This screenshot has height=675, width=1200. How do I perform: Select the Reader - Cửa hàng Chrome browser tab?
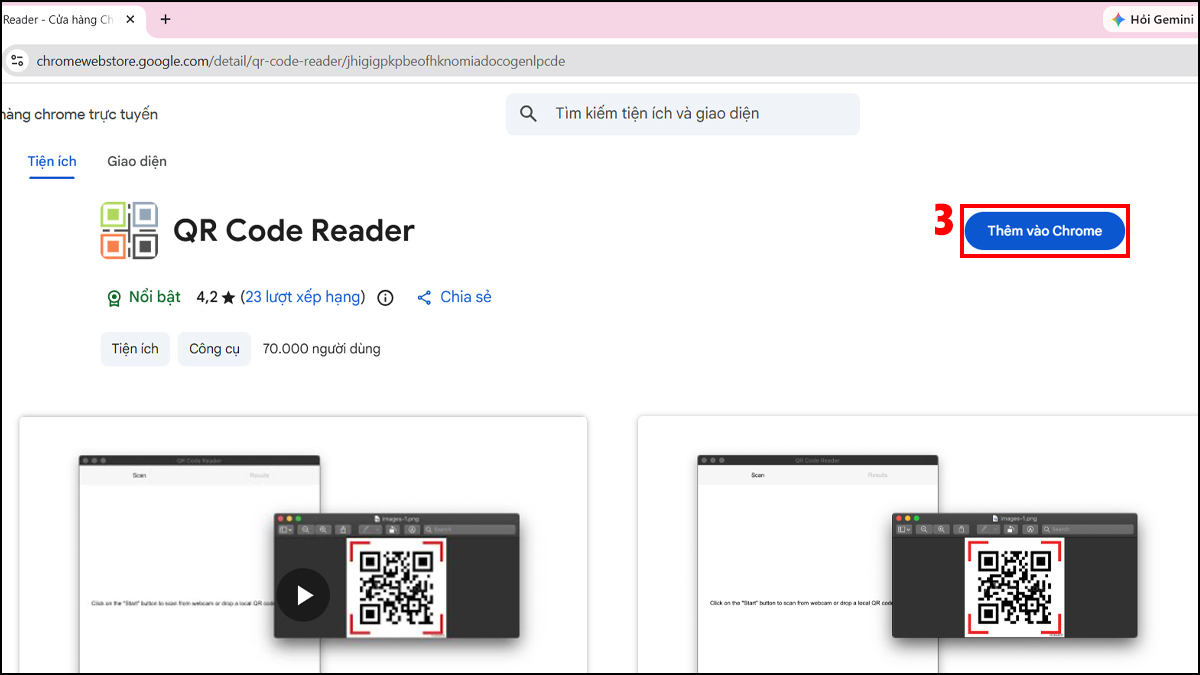pos(73,19)
